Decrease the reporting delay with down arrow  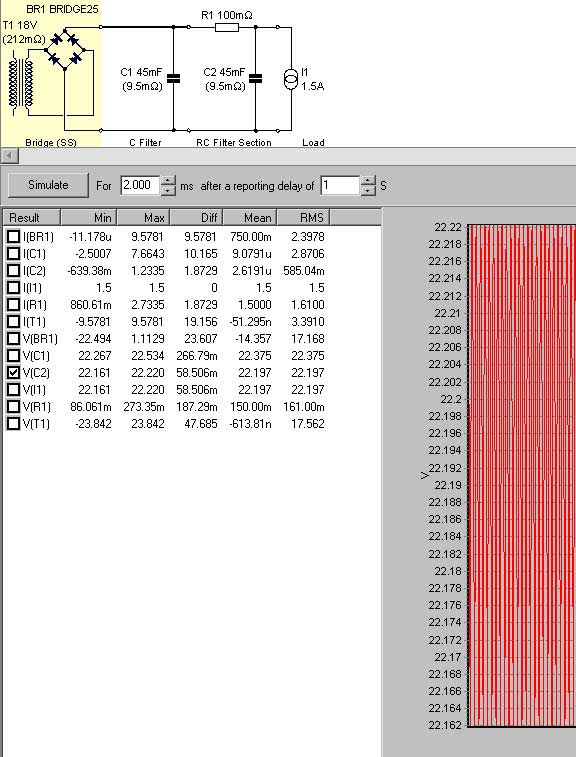[367, 190]
